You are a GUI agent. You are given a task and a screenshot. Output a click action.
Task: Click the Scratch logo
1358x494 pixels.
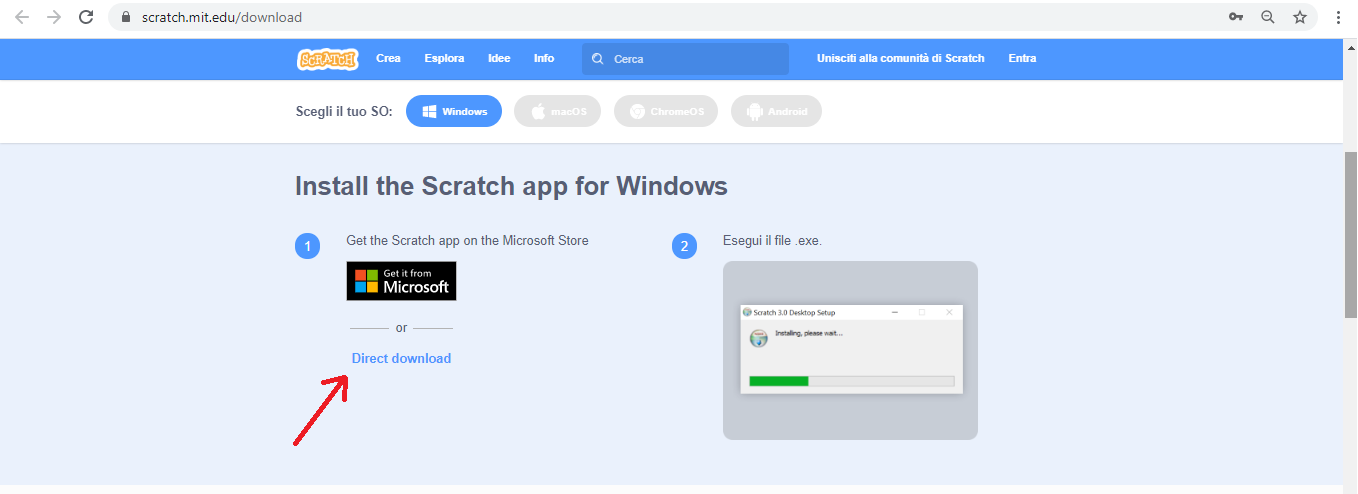pyautogui.click(x=327, y=59)
